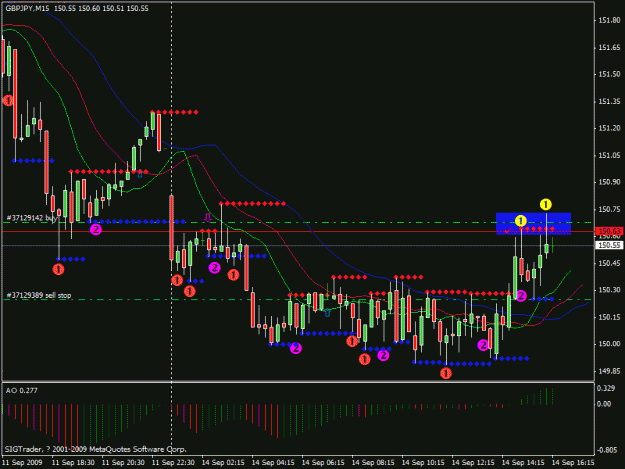Click the 14 Sep 04:15 time label
The width and height of the screenshot is (625, 469).
[x=273, y=463]
